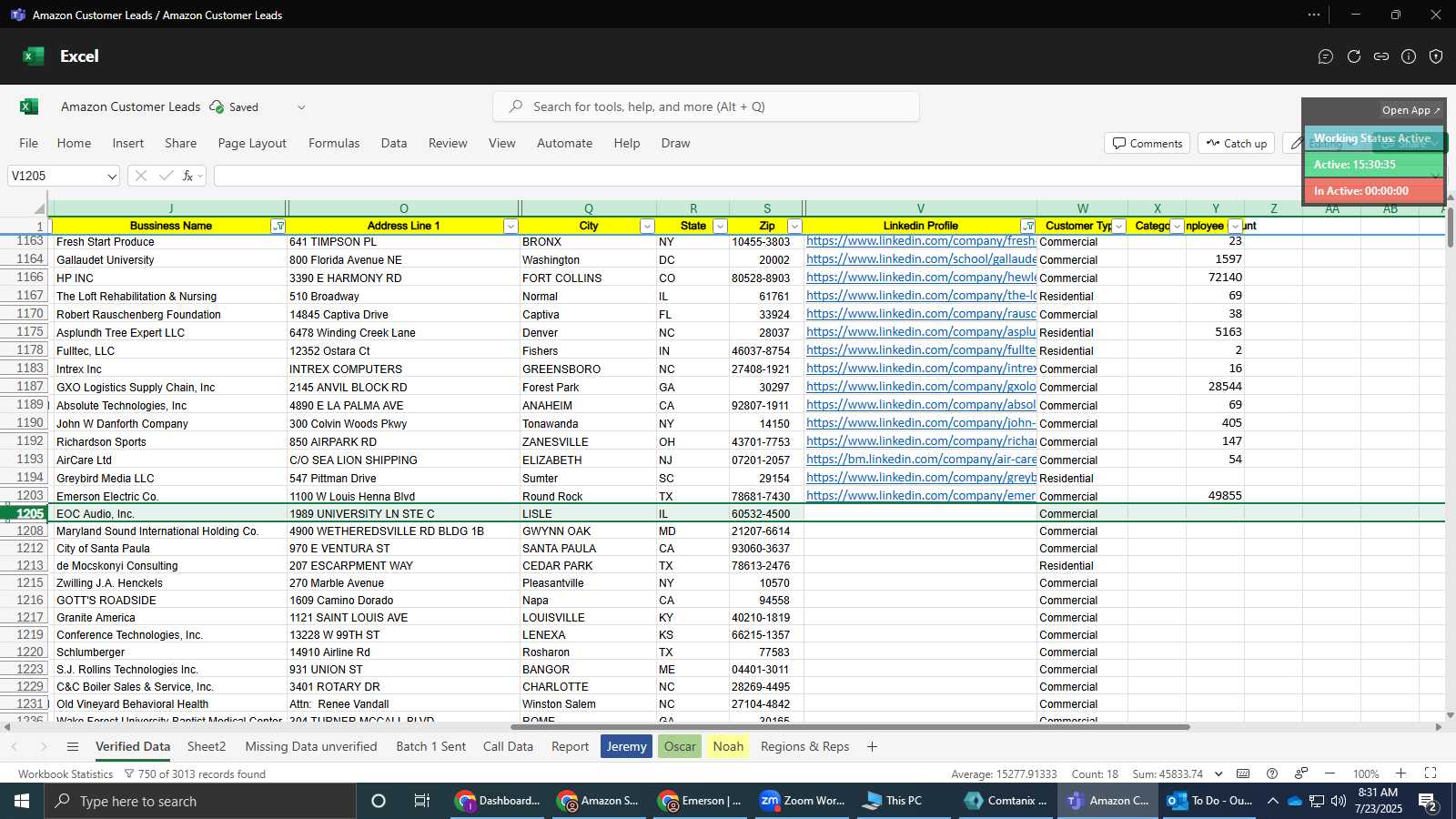The width and height of the screenshot is (1456, 819).
Task: Click the enter checkmark in formula bar
Action: click(x=166, y=176)
